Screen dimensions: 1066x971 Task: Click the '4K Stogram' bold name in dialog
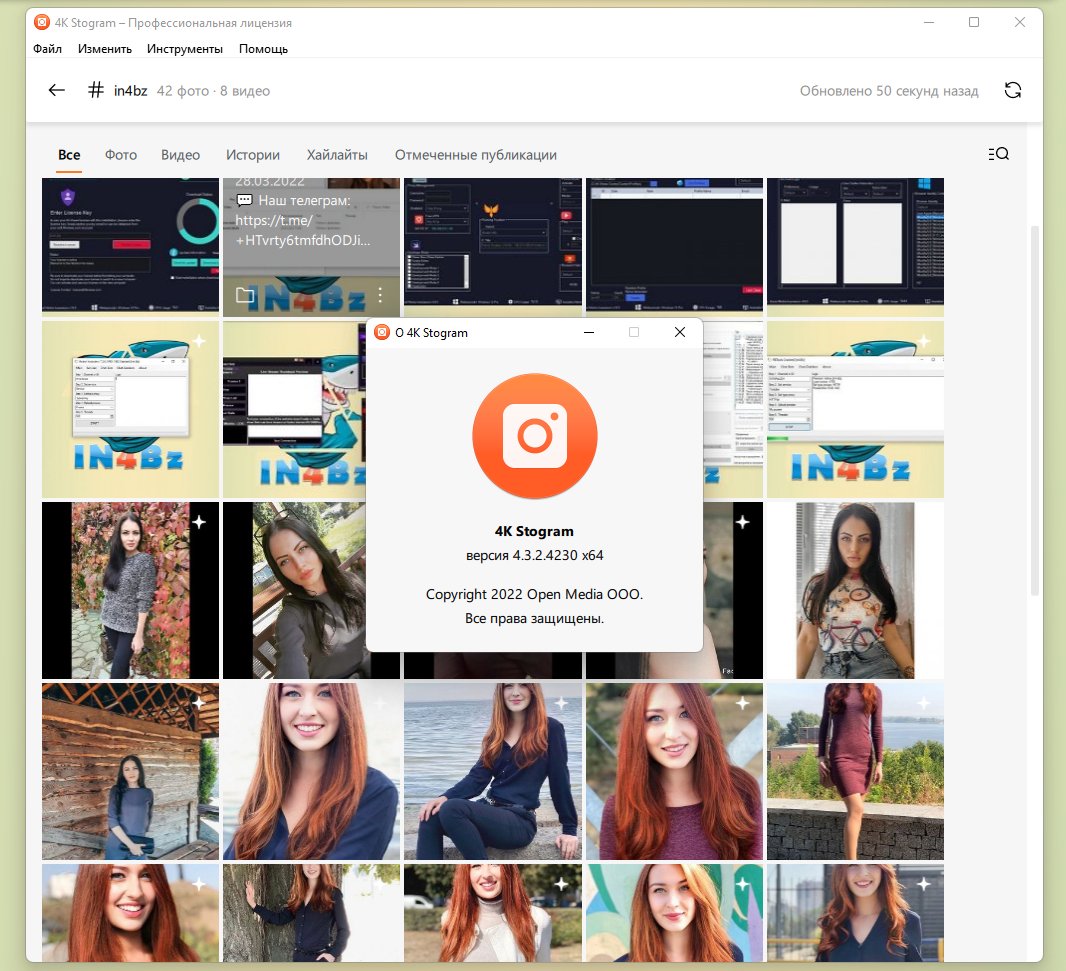[x=534, y=532]
